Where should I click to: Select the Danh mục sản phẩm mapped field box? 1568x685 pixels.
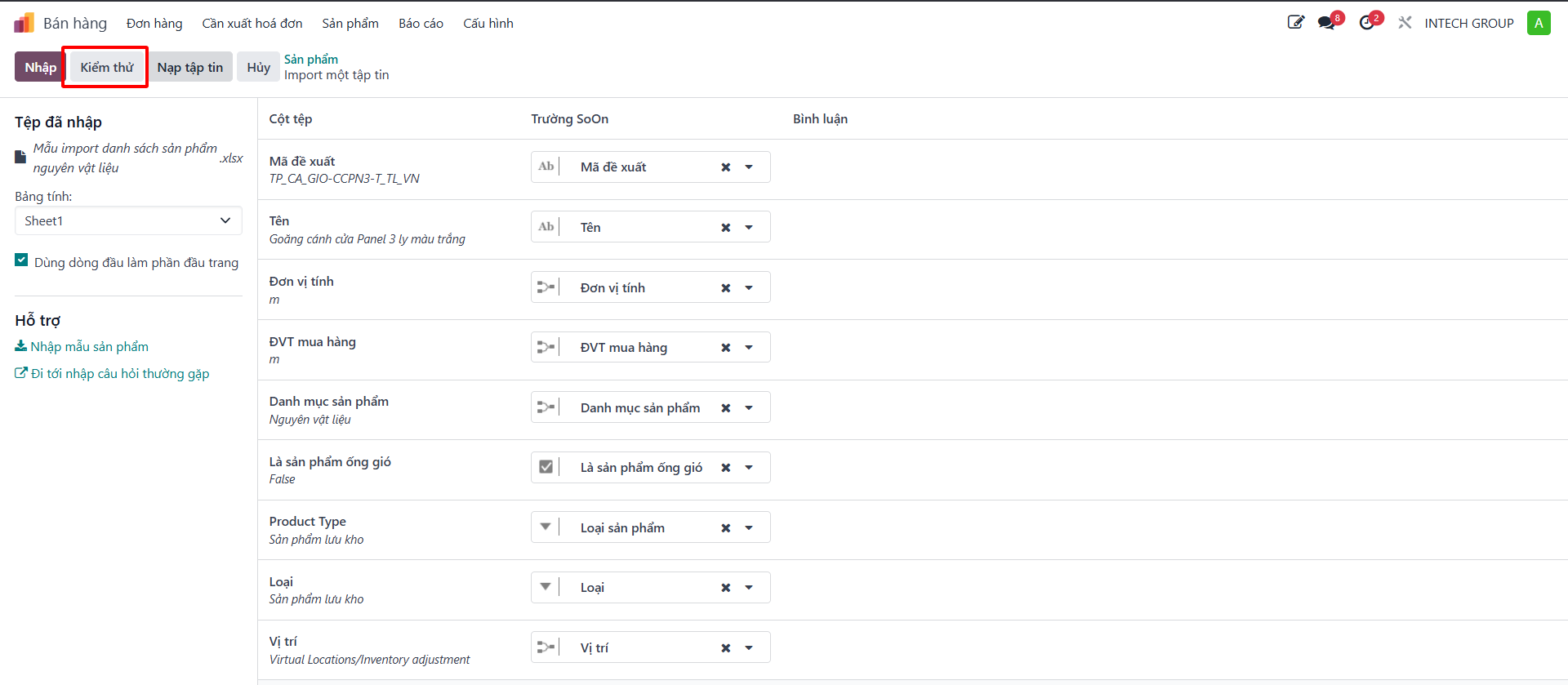(650, 407)
